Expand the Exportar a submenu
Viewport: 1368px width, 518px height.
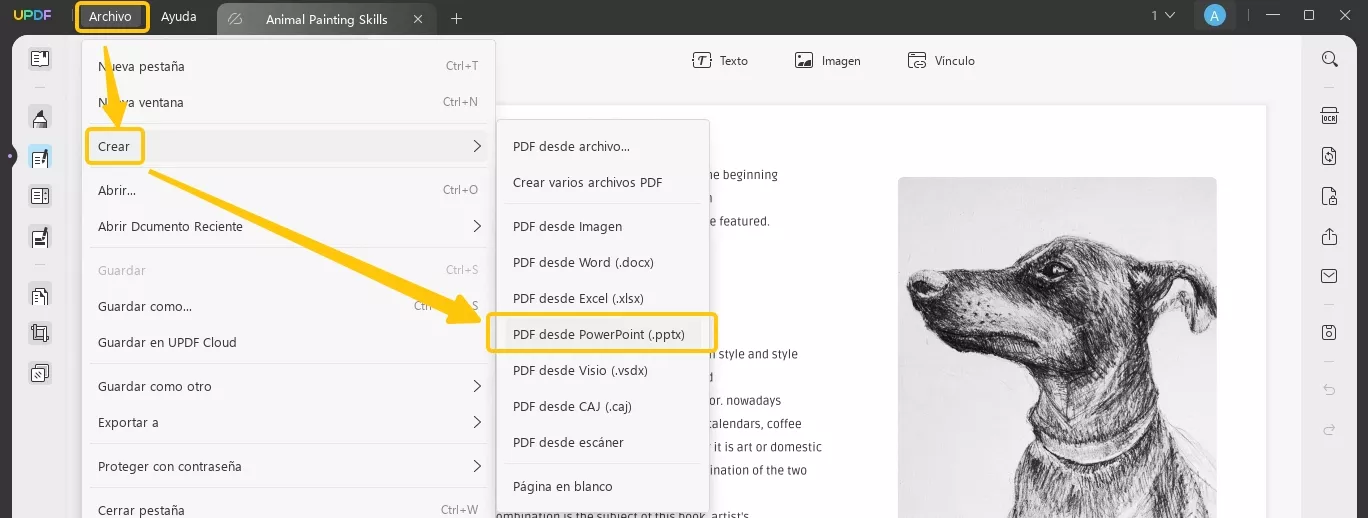click(x=288, y=422)
